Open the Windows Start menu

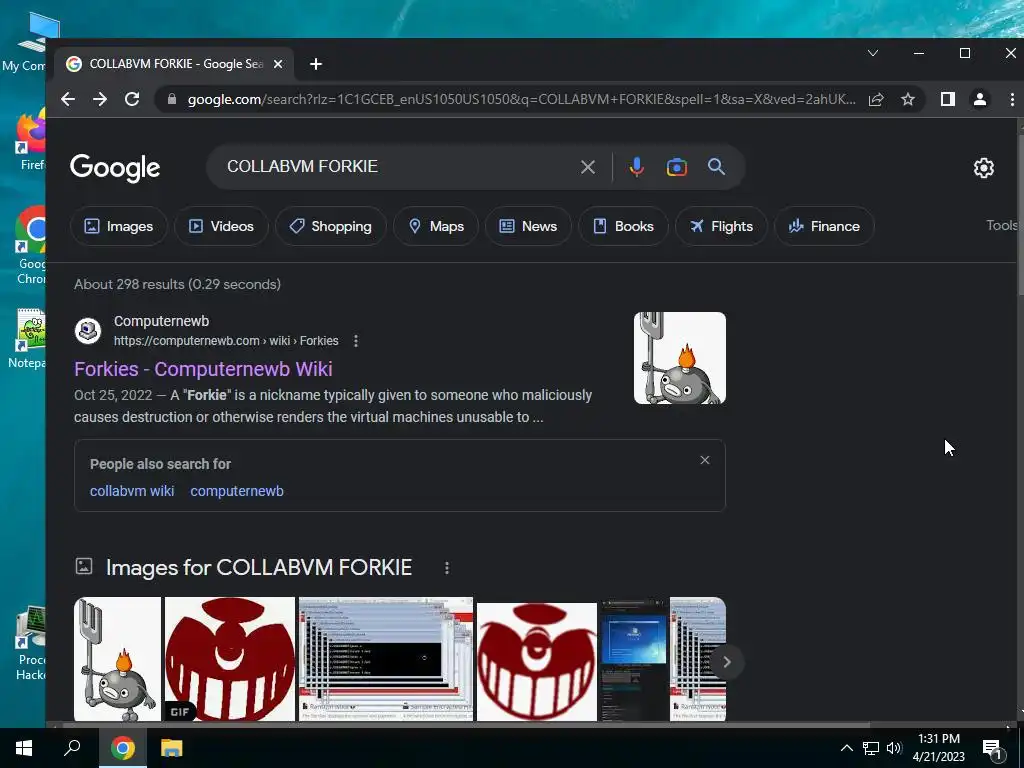tap(24, 748)
